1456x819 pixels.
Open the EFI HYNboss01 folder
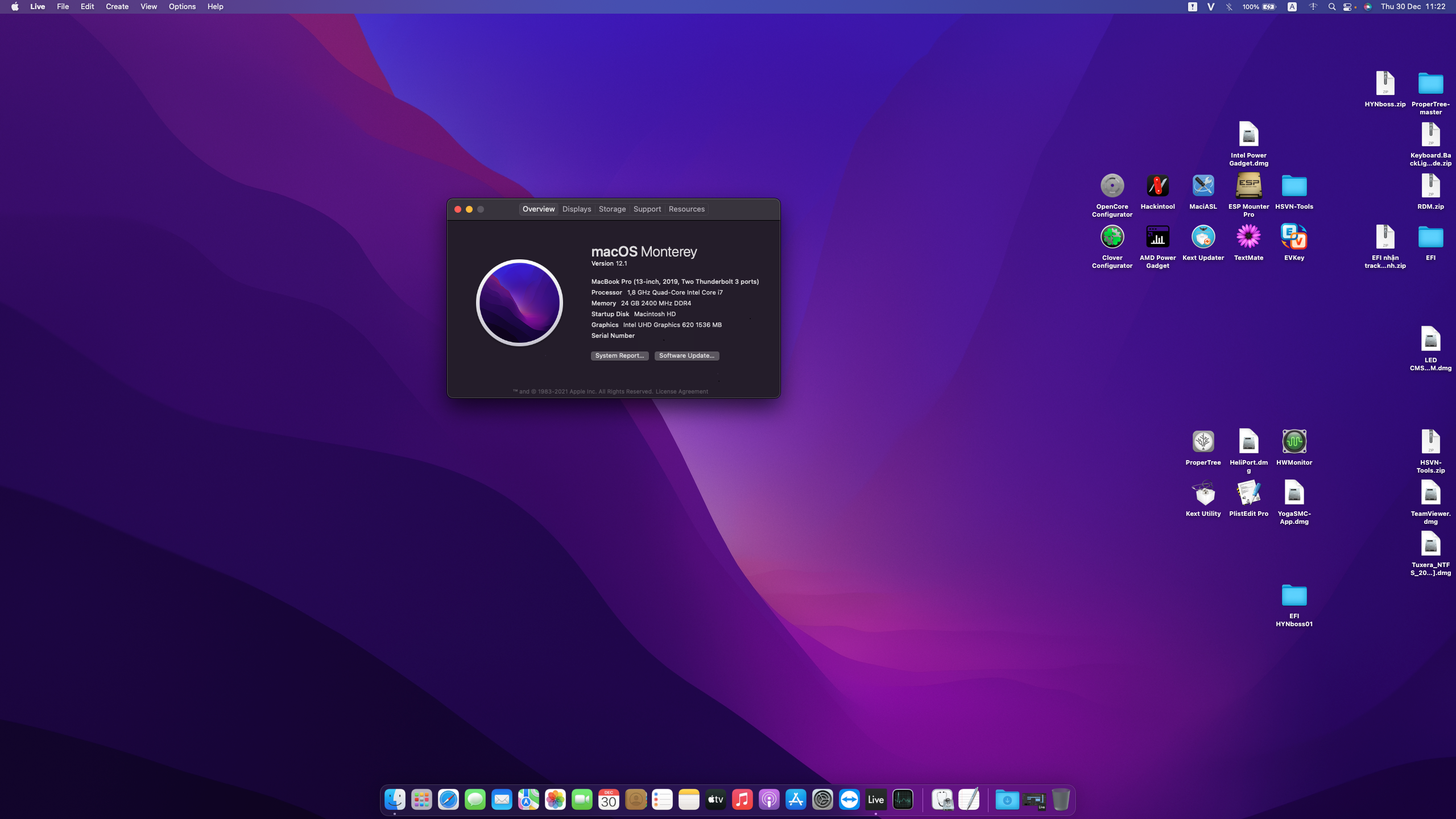1294,595
